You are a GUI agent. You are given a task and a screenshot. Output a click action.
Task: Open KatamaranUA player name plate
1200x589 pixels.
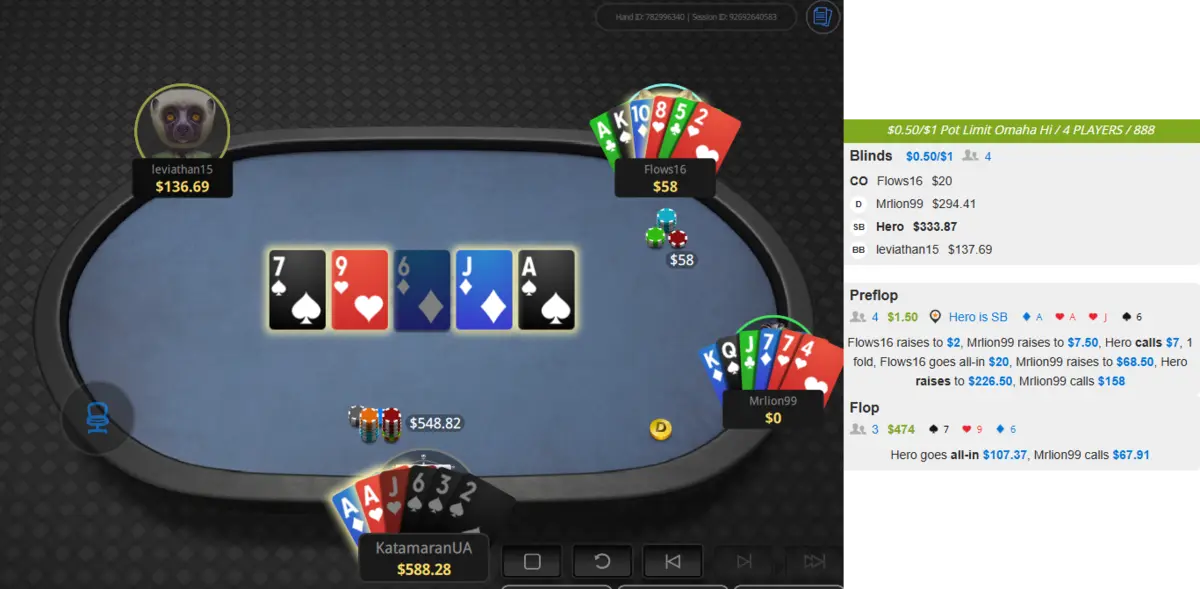pyautogui.click(x=423, y=558)
